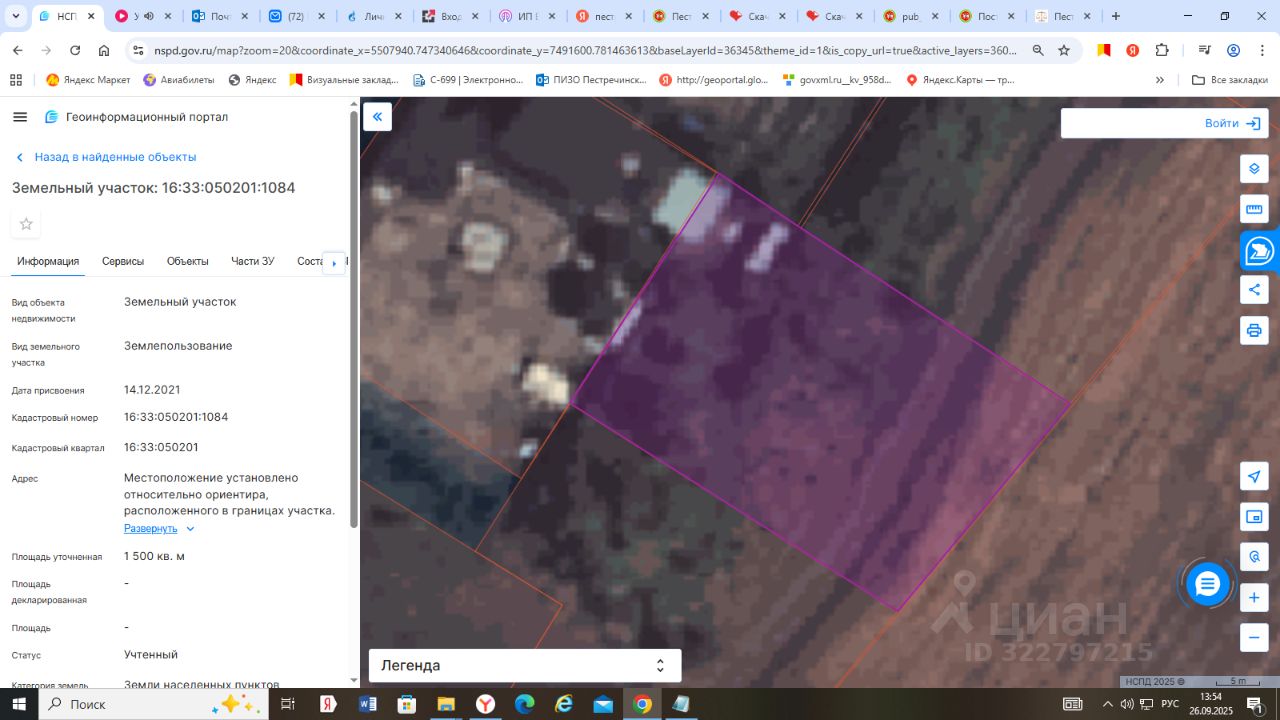
Task: Click cadastral number 16:33:050201:1084 value
Action: click(176, 417)
